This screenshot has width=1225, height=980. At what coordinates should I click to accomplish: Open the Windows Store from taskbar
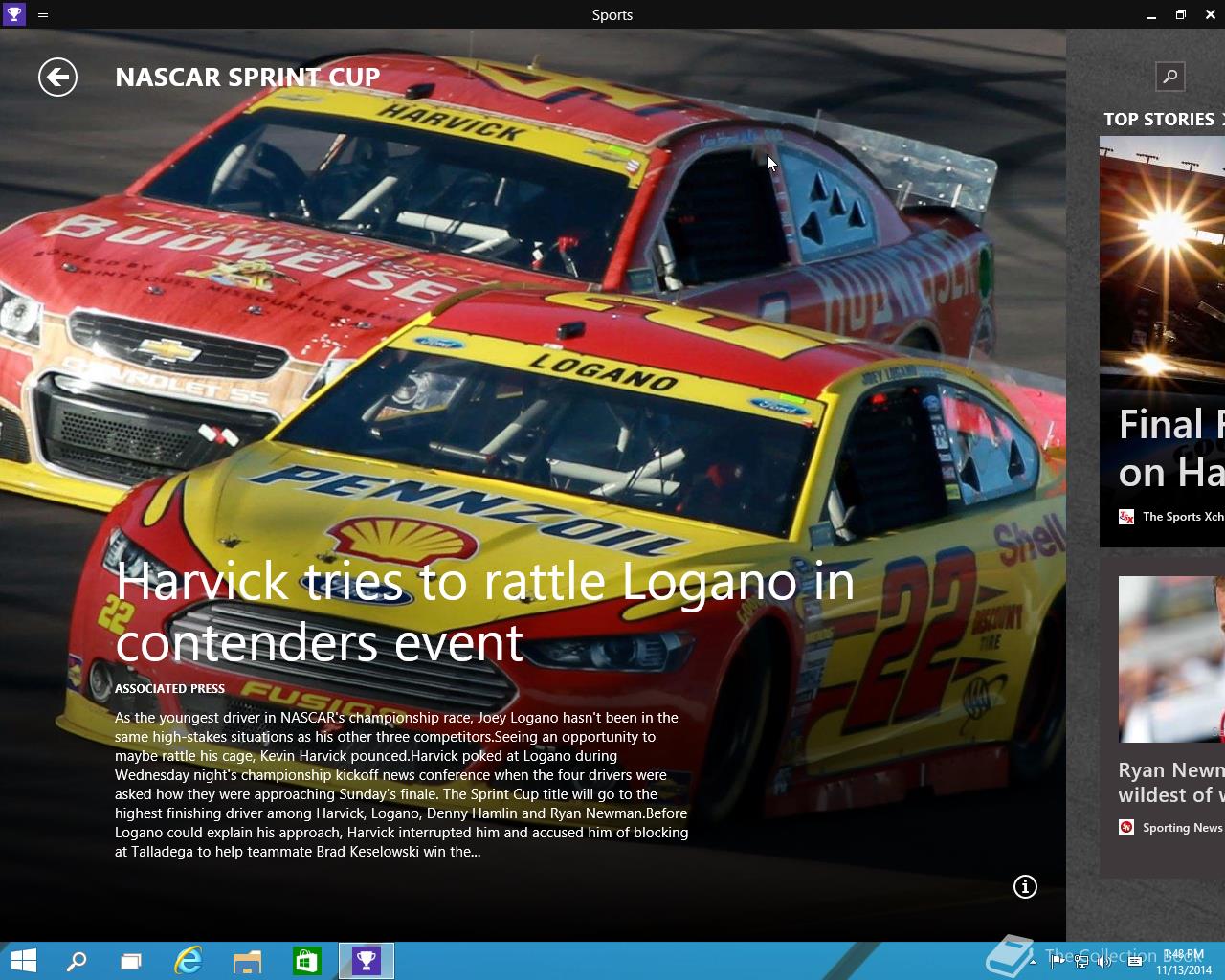[x=306, y=961]
